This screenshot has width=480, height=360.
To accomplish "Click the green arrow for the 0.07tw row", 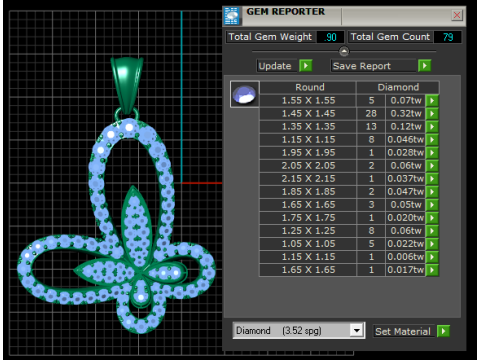I will click(432, 100).
